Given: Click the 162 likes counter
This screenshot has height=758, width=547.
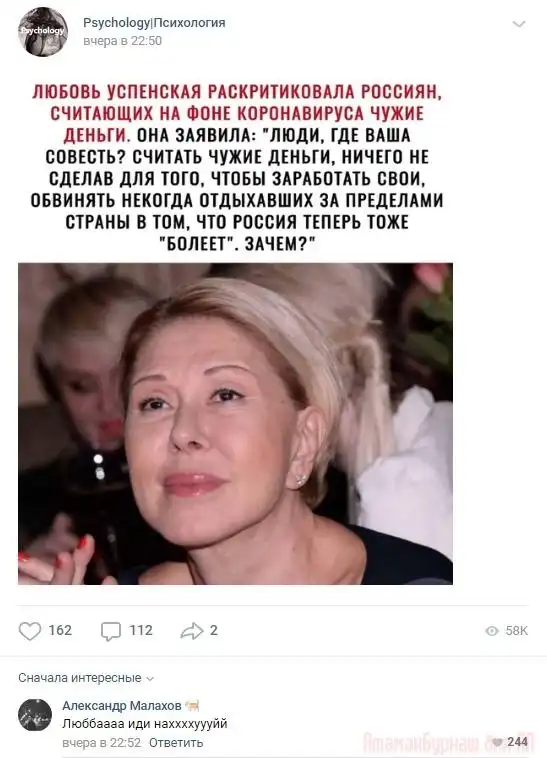Looking at the screenshot, I should click(x=60, y=630).
